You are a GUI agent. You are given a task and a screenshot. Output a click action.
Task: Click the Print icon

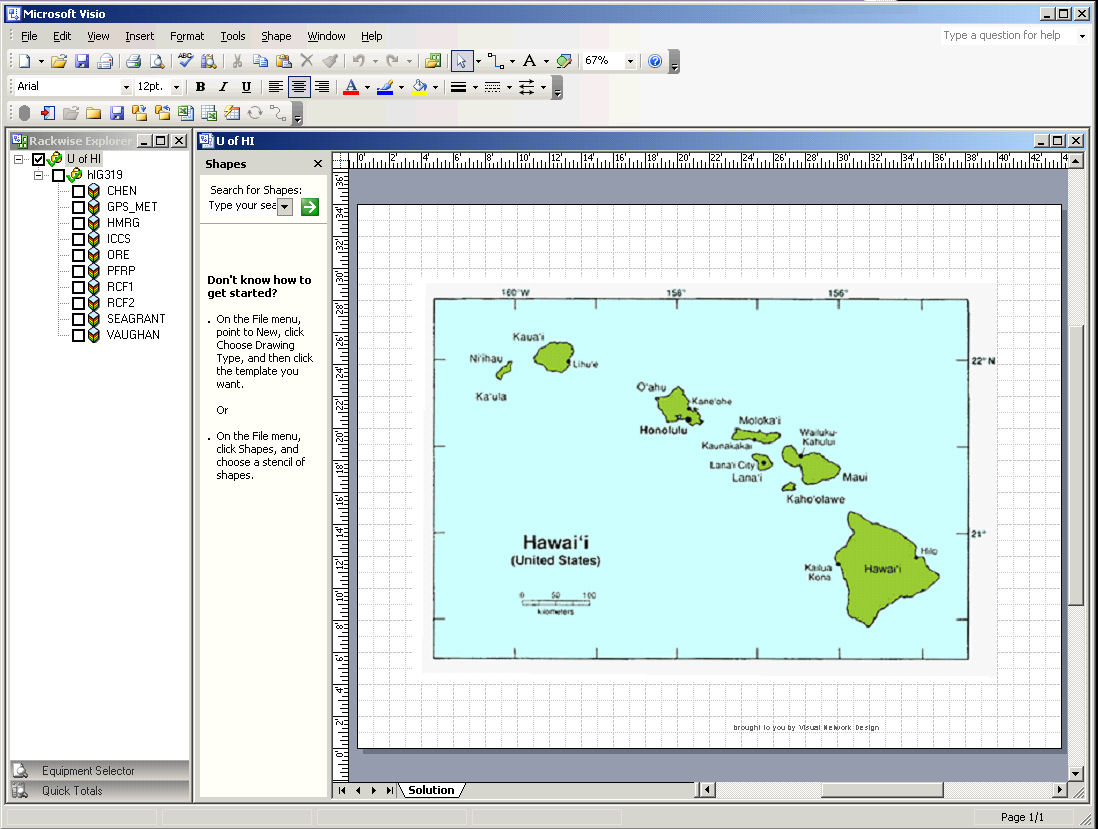133,61
